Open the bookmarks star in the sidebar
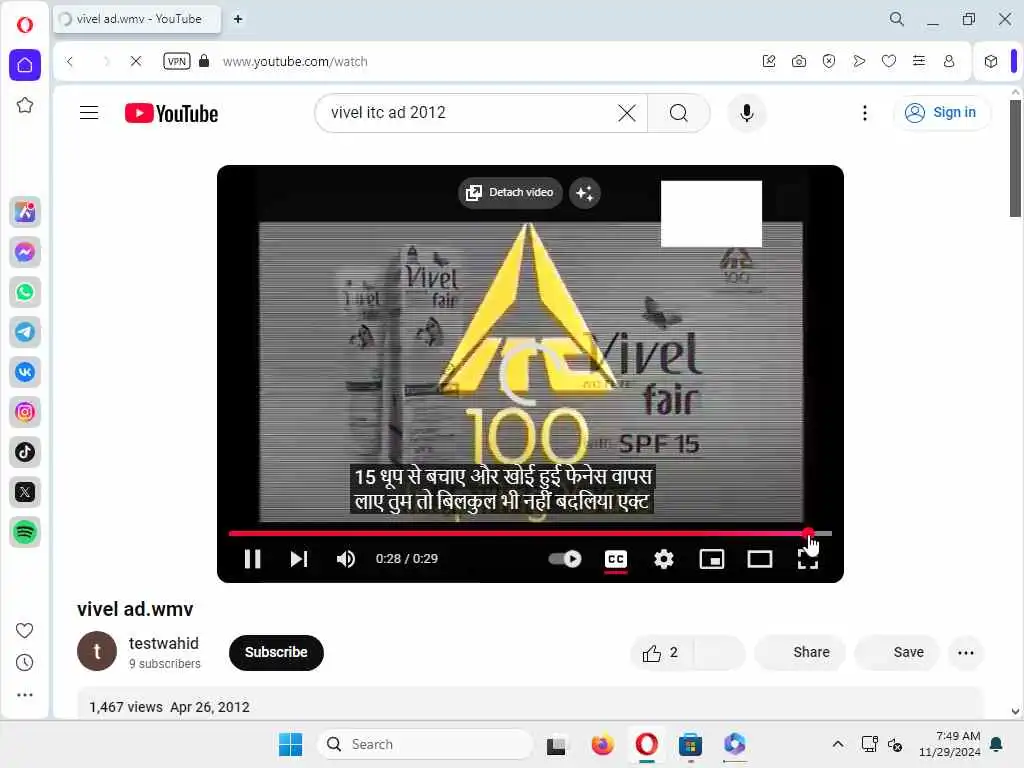Image resolution: width=1024 pixels, height=768 pixels. pos(25,105)
